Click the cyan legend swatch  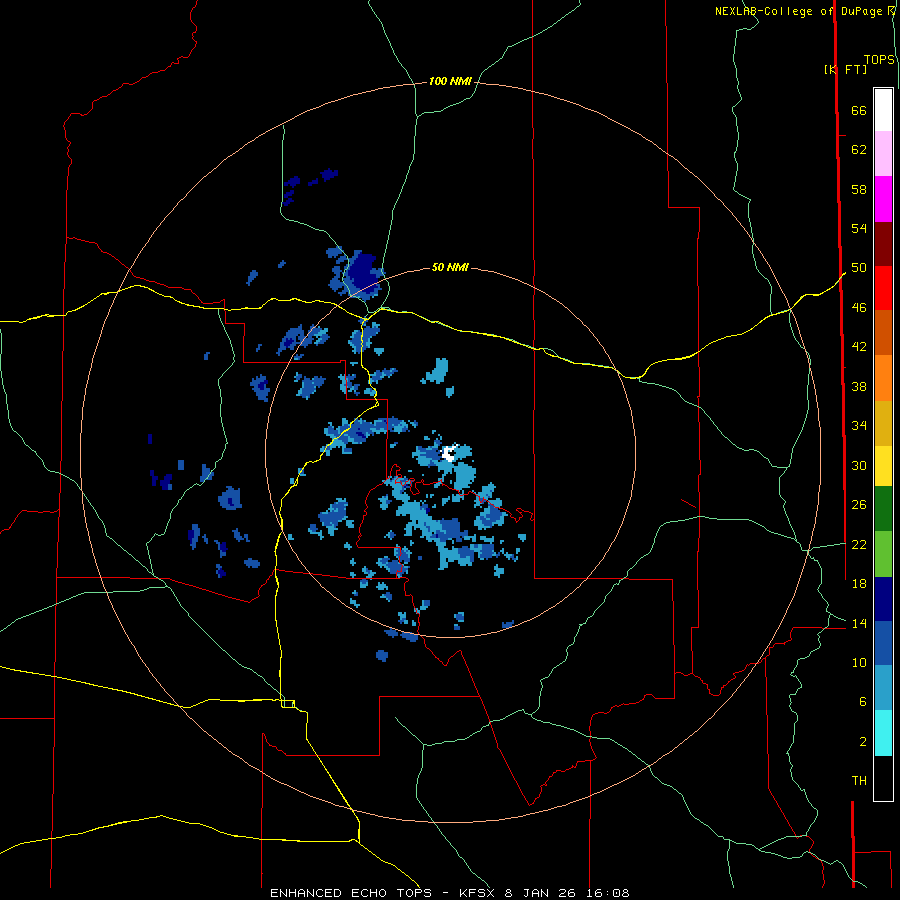click(883, 733)
